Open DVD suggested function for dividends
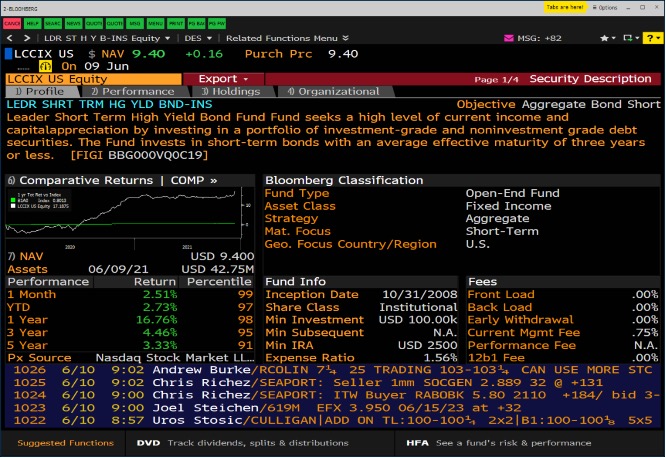The width and height of the screenshot is (666, 458). point(243,443)
